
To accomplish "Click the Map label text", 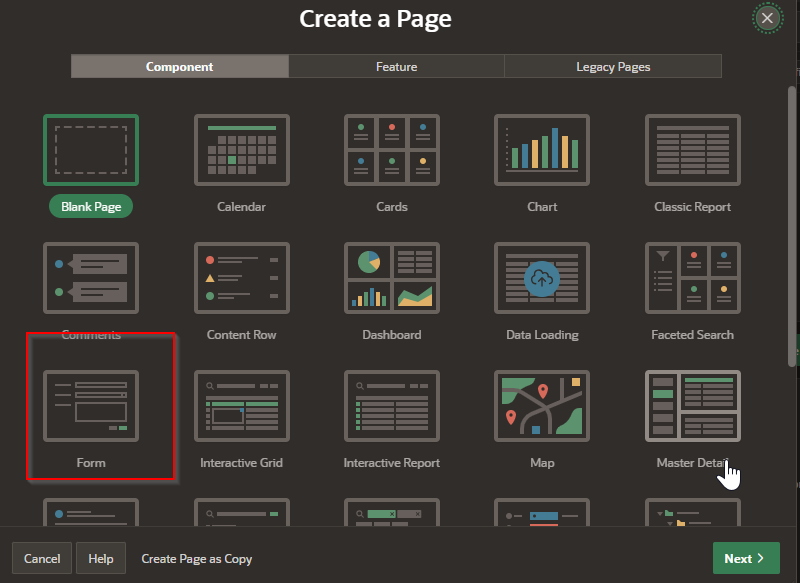I will click(x=542, y=463).
